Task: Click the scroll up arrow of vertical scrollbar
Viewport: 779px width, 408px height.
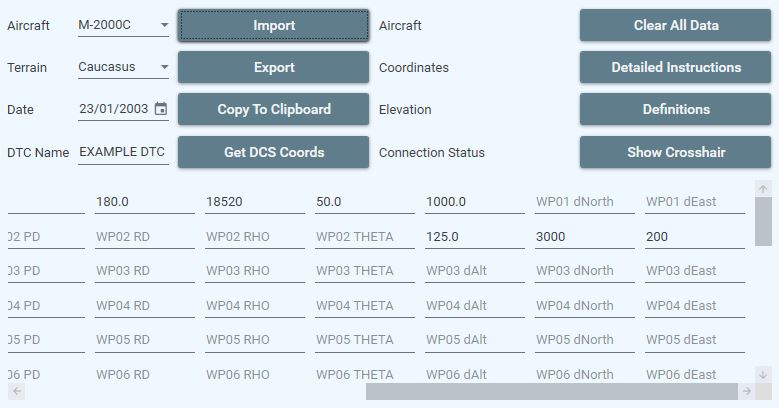Action: (x=763, y=189)
